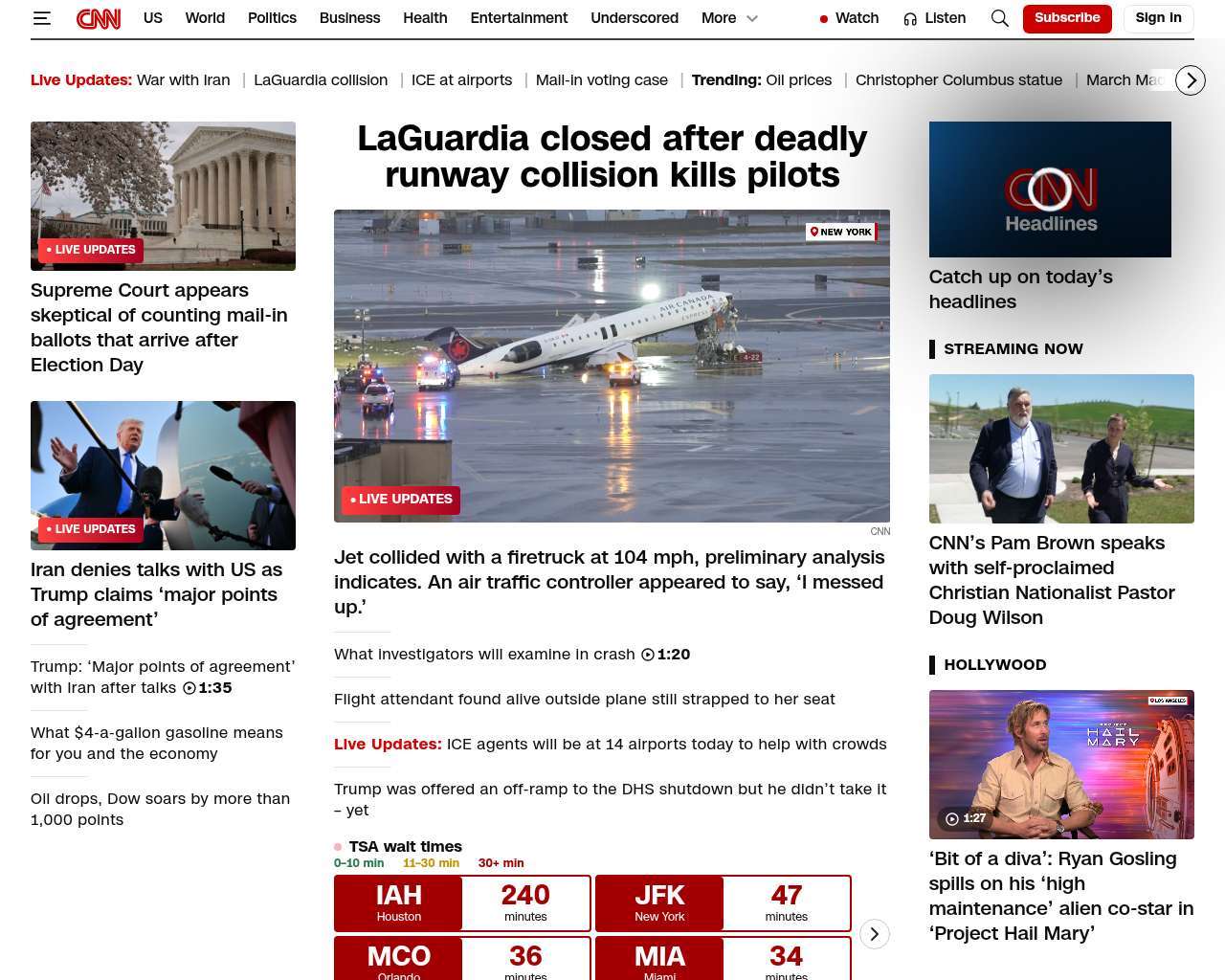Image resolution: width=1225 pixels, height=980 pixels.
Task: Go to the Business section
Action: click(x=349, y=18)
